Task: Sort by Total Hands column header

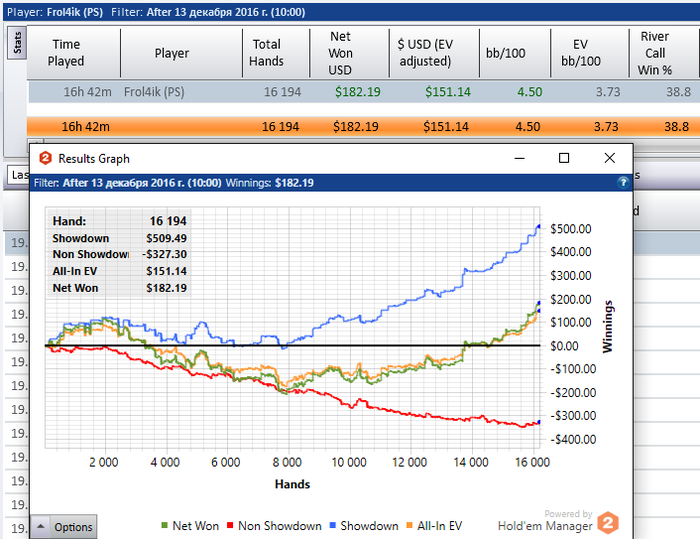Action: point(267,53)
